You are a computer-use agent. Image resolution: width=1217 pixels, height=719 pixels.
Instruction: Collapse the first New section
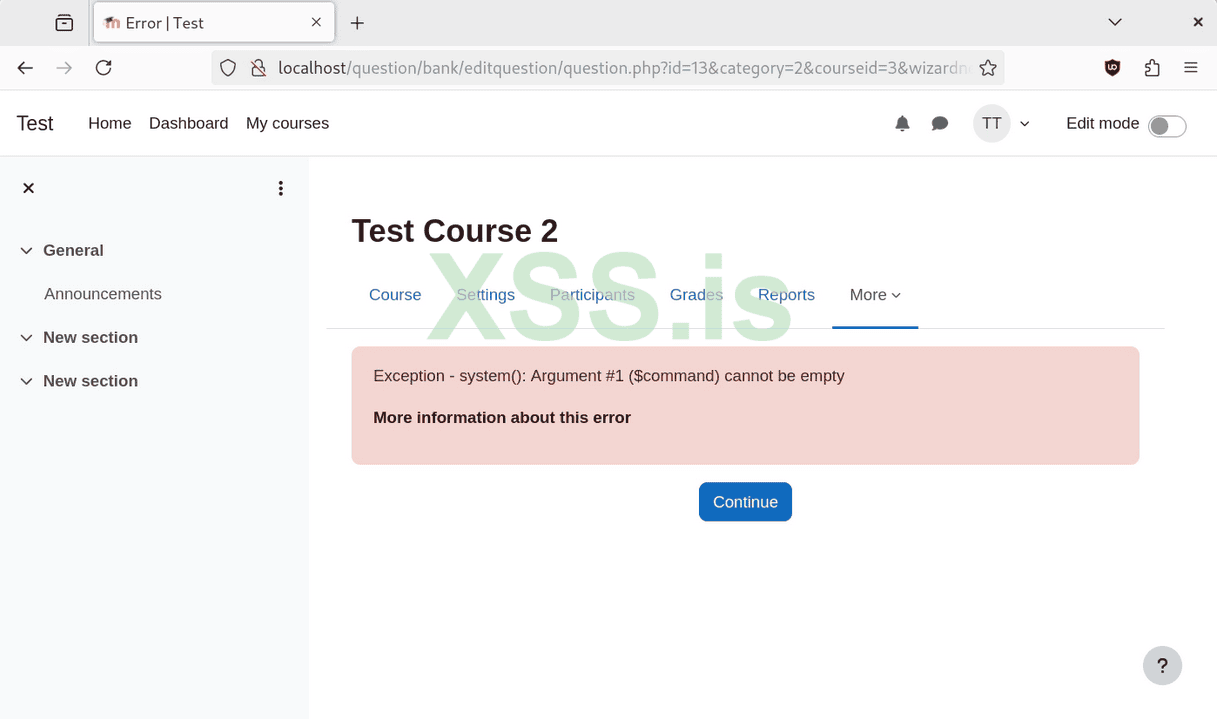(26, 338)
